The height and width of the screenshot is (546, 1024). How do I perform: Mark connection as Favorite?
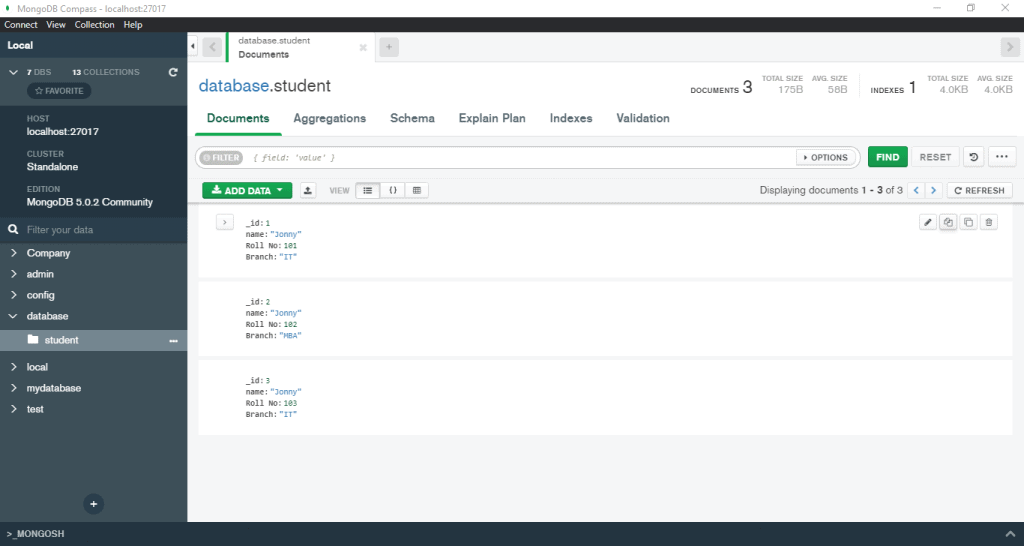tap(59, 91)
